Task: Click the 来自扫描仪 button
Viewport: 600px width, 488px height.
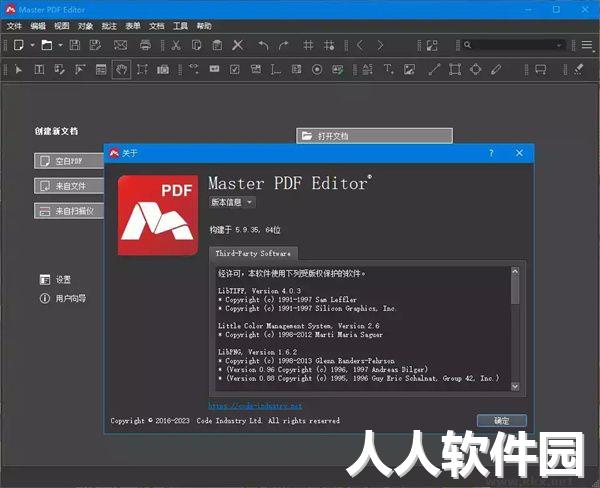Action: [x=69, y=211]
